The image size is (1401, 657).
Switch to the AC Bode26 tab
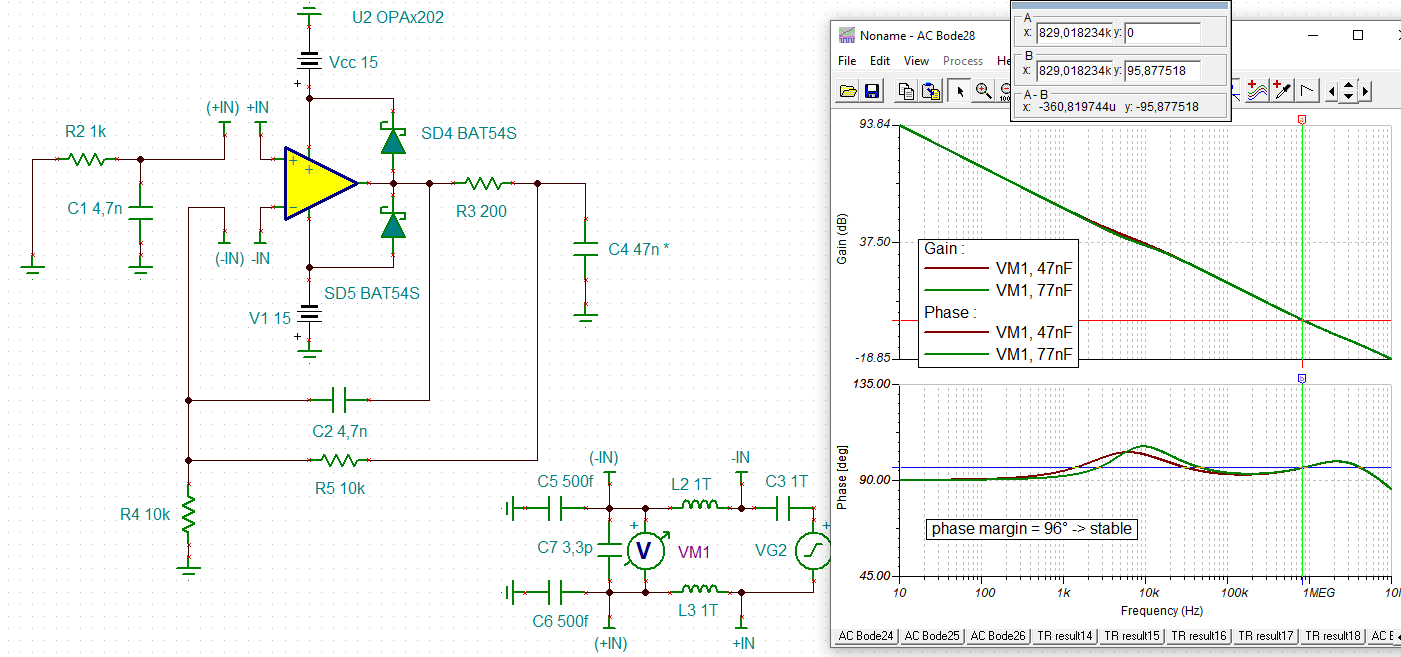click(x=998, y=636)
